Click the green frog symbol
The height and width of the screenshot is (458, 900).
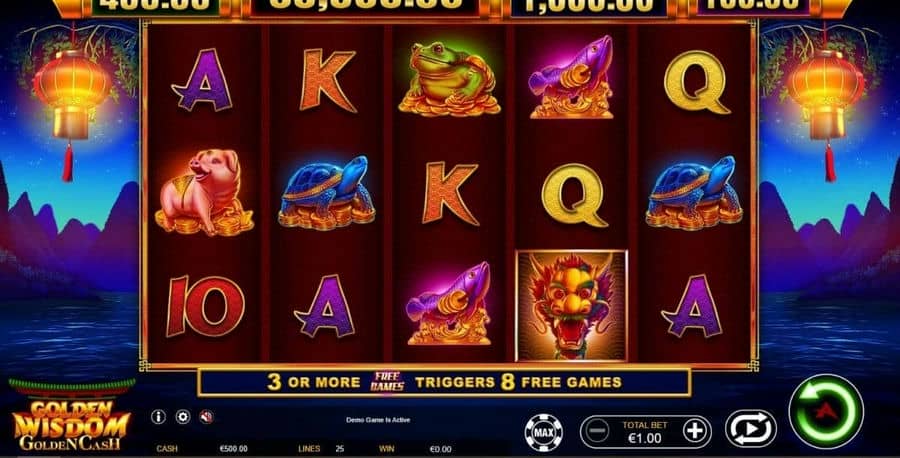pyautogui.click(x=449, y=78)
